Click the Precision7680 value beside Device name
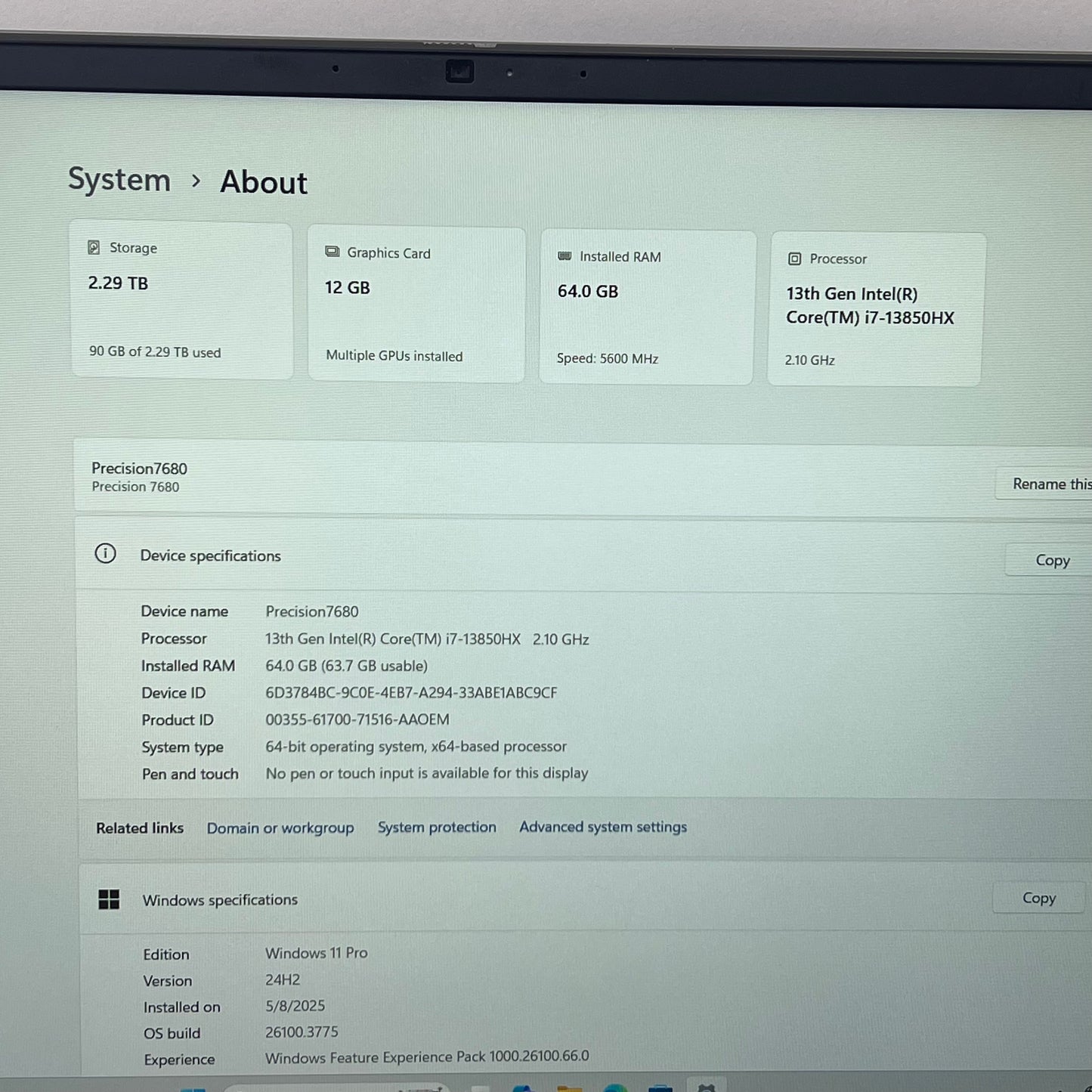This screenshot has width=1092, height=1092. click(312, 611)
